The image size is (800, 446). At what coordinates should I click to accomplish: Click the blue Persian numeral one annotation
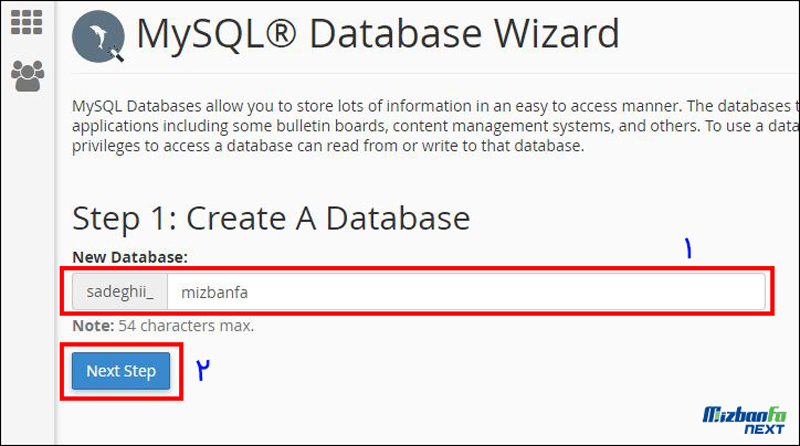pyautogui.click(x=688, y=248)
